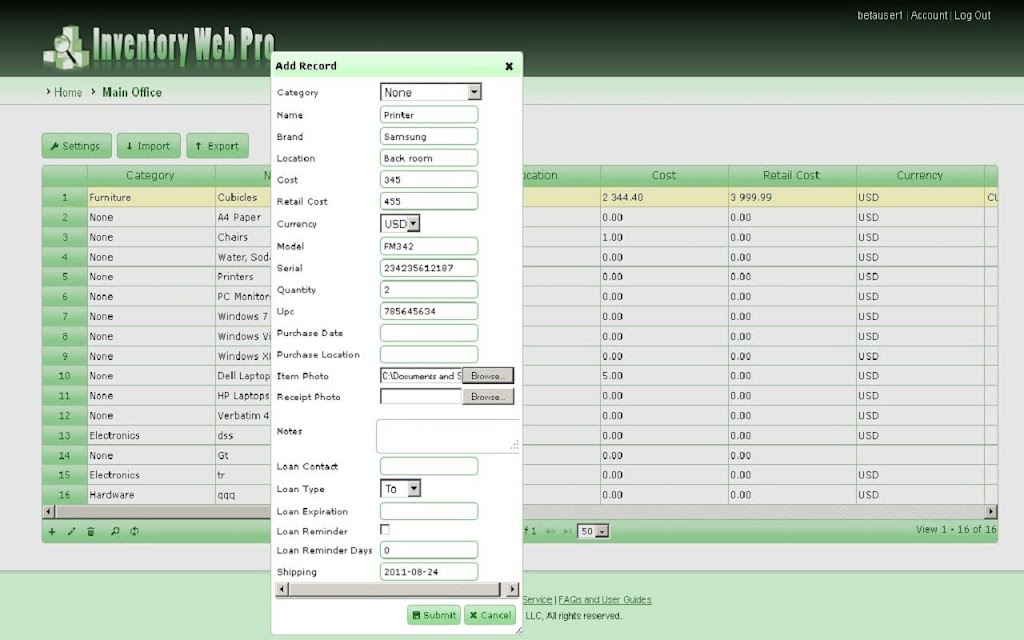Select the Furniture cell in row 1
This screenshot has height=640, width=1024.
[151, 197]
